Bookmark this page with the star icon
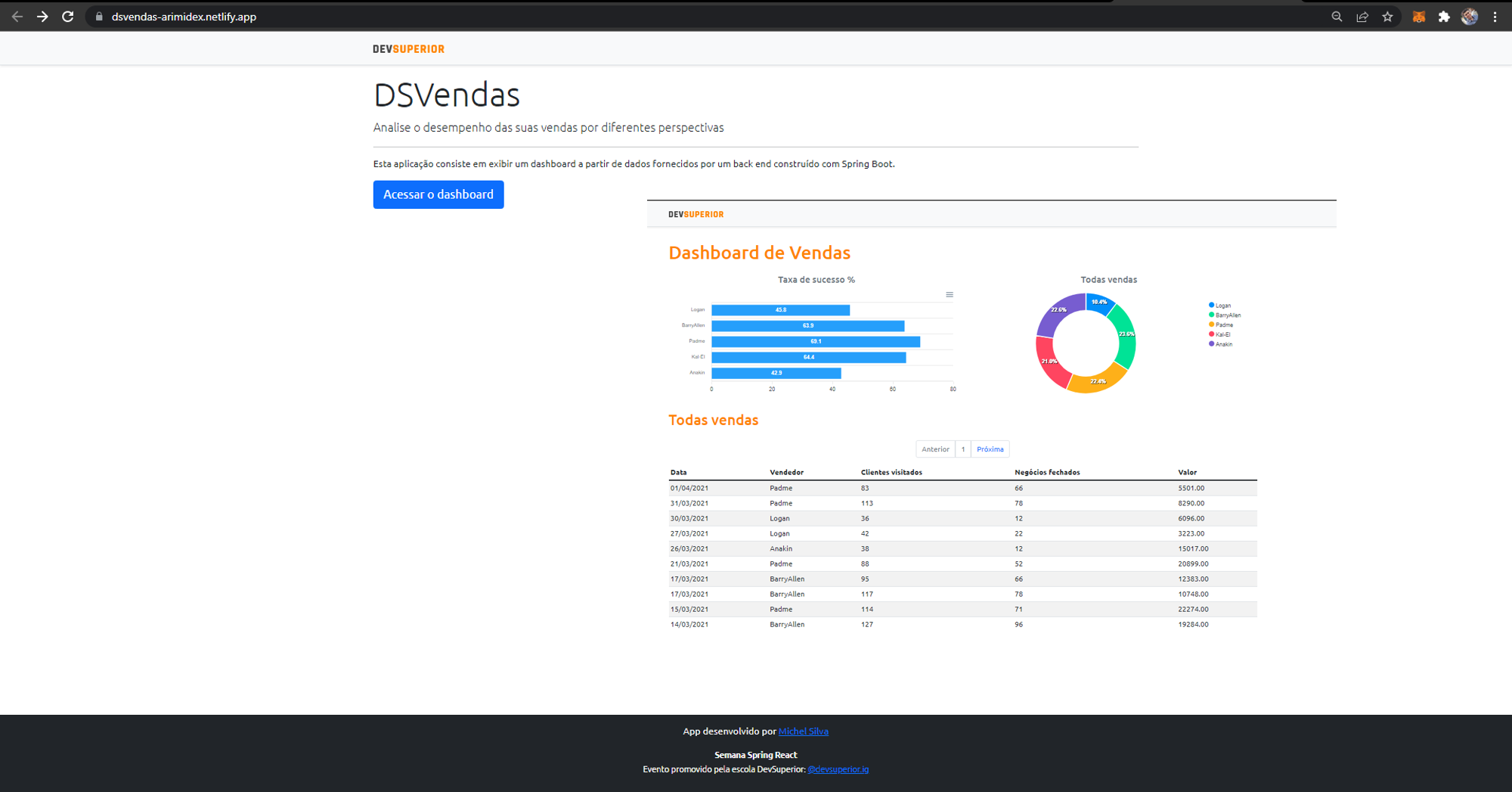Viewport: 1512px width, 792px height. click(1387, 17)
